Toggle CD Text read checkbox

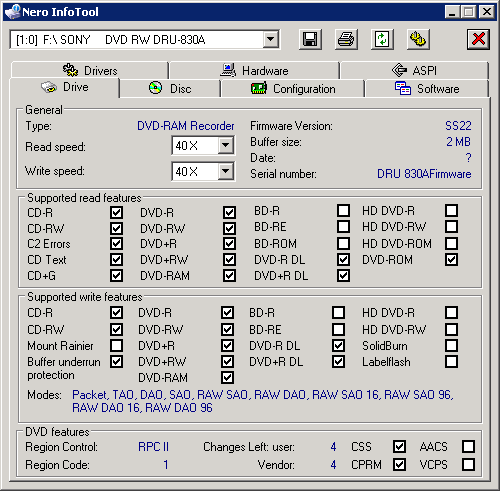coord(116,259)
